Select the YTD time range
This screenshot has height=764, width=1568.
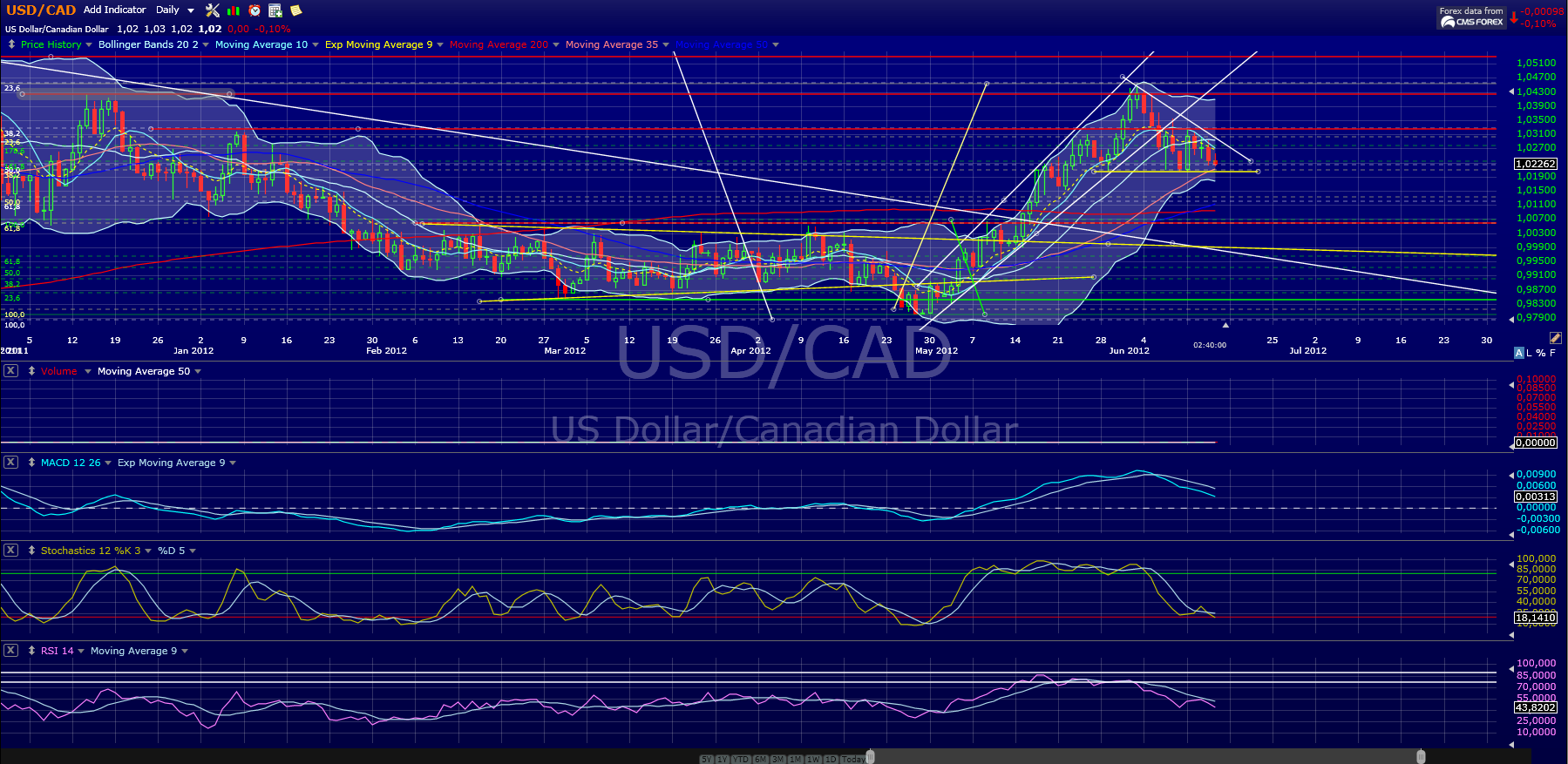coord(741,759)
